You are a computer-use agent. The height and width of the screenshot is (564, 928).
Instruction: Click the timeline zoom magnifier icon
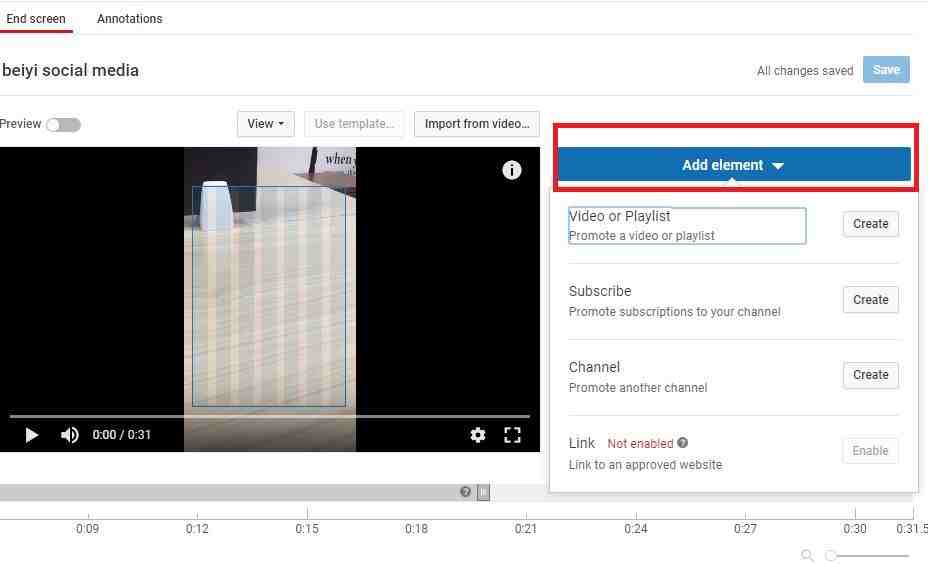coord(807,555)
